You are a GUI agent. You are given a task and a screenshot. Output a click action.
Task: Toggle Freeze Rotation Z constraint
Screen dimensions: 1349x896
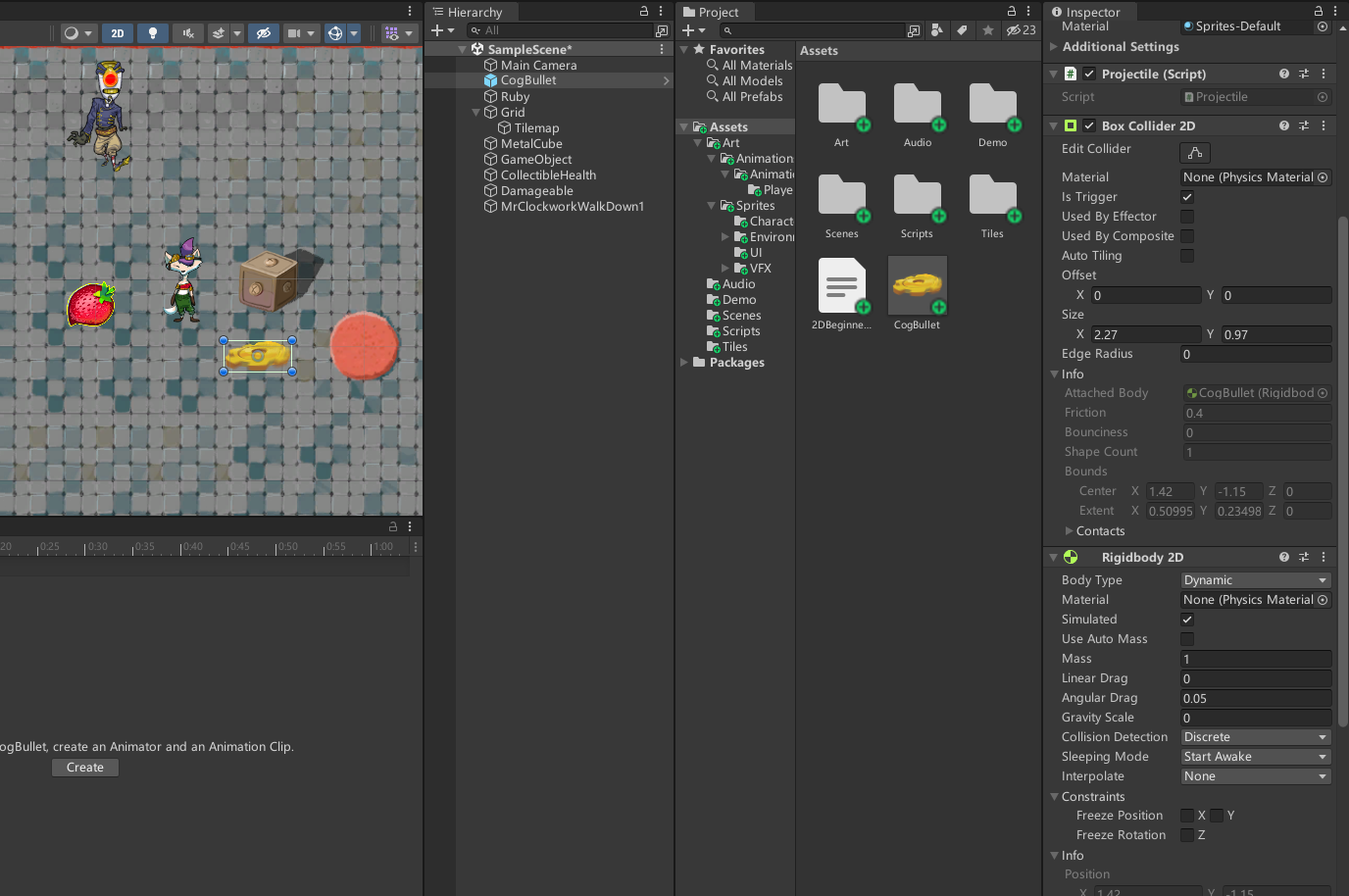(x=1186, y=834)
